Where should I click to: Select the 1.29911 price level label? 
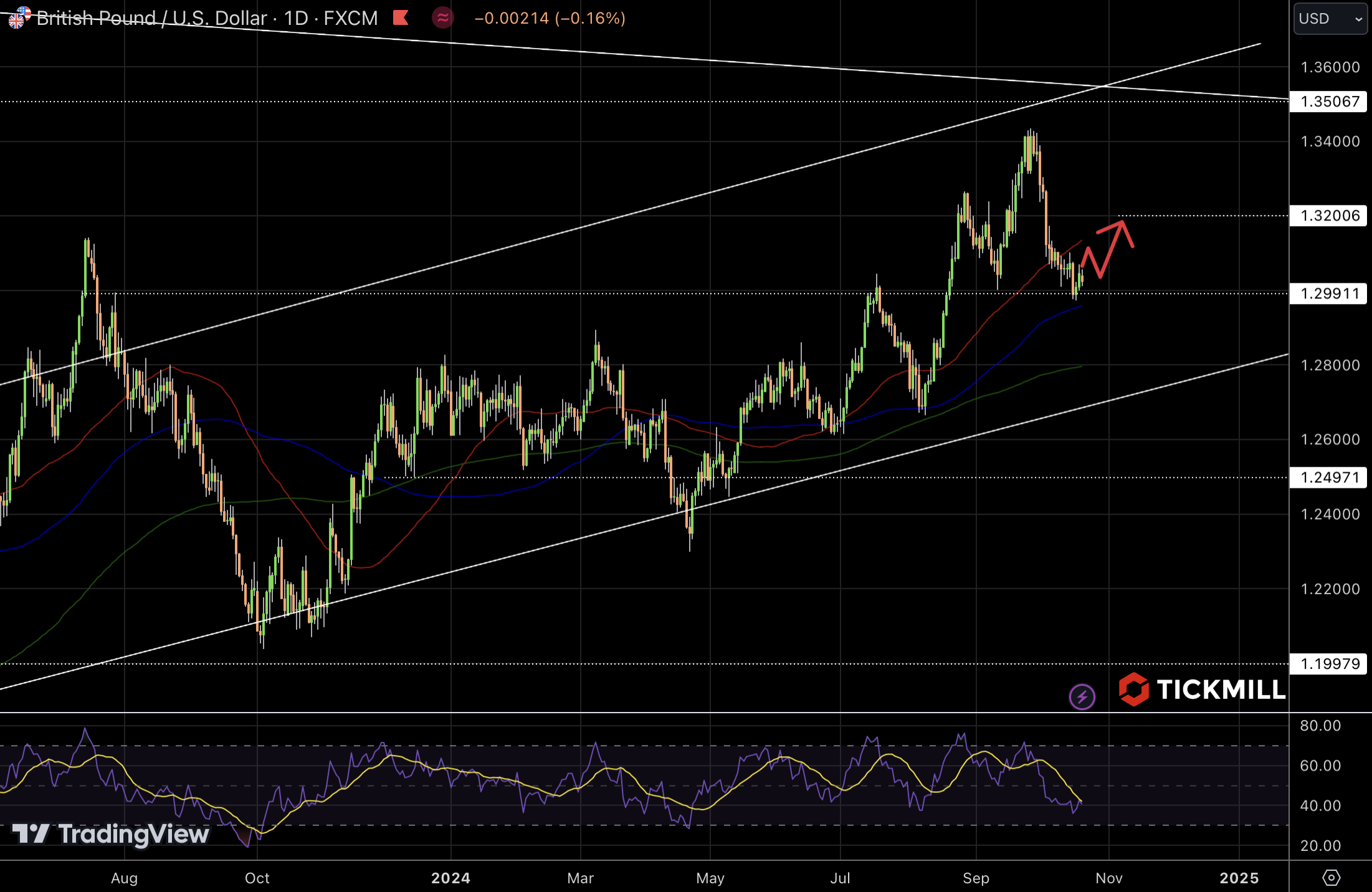(1329, 293)
